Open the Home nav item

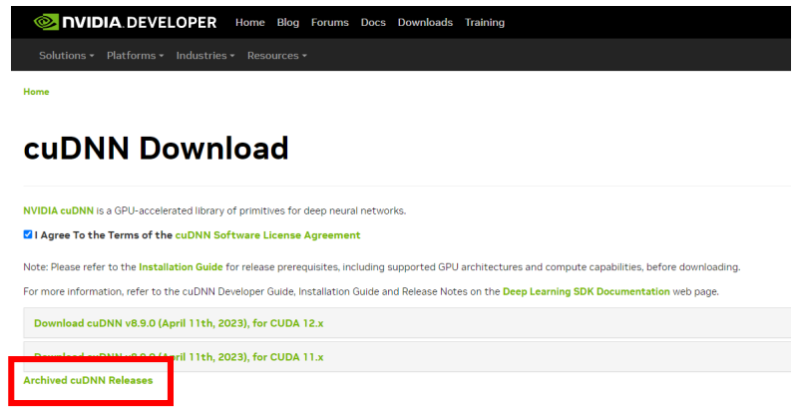250,22
